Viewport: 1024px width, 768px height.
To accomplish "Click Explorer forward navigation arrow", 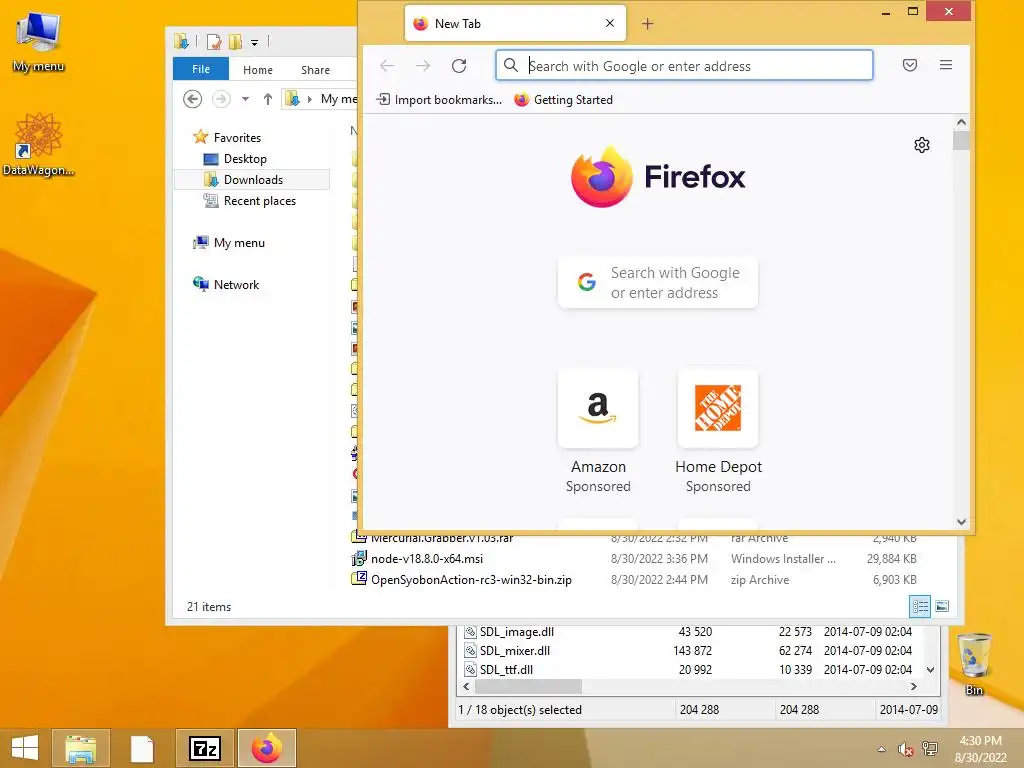I will point(221,99).
